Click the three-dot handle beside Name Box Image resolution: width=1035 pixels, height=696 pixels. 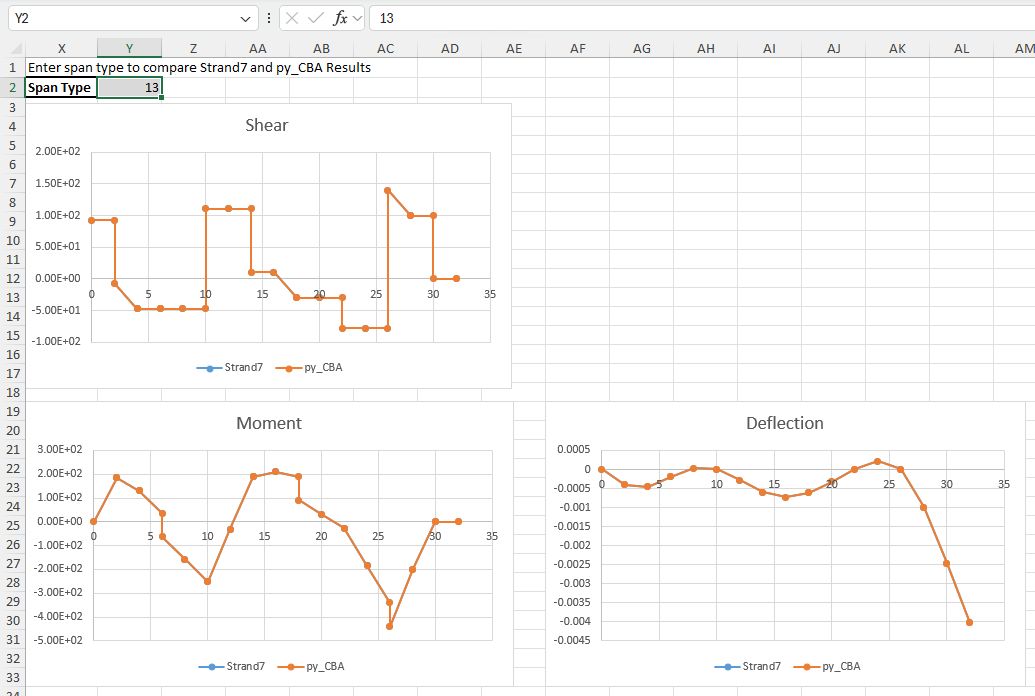coord(268,18)
